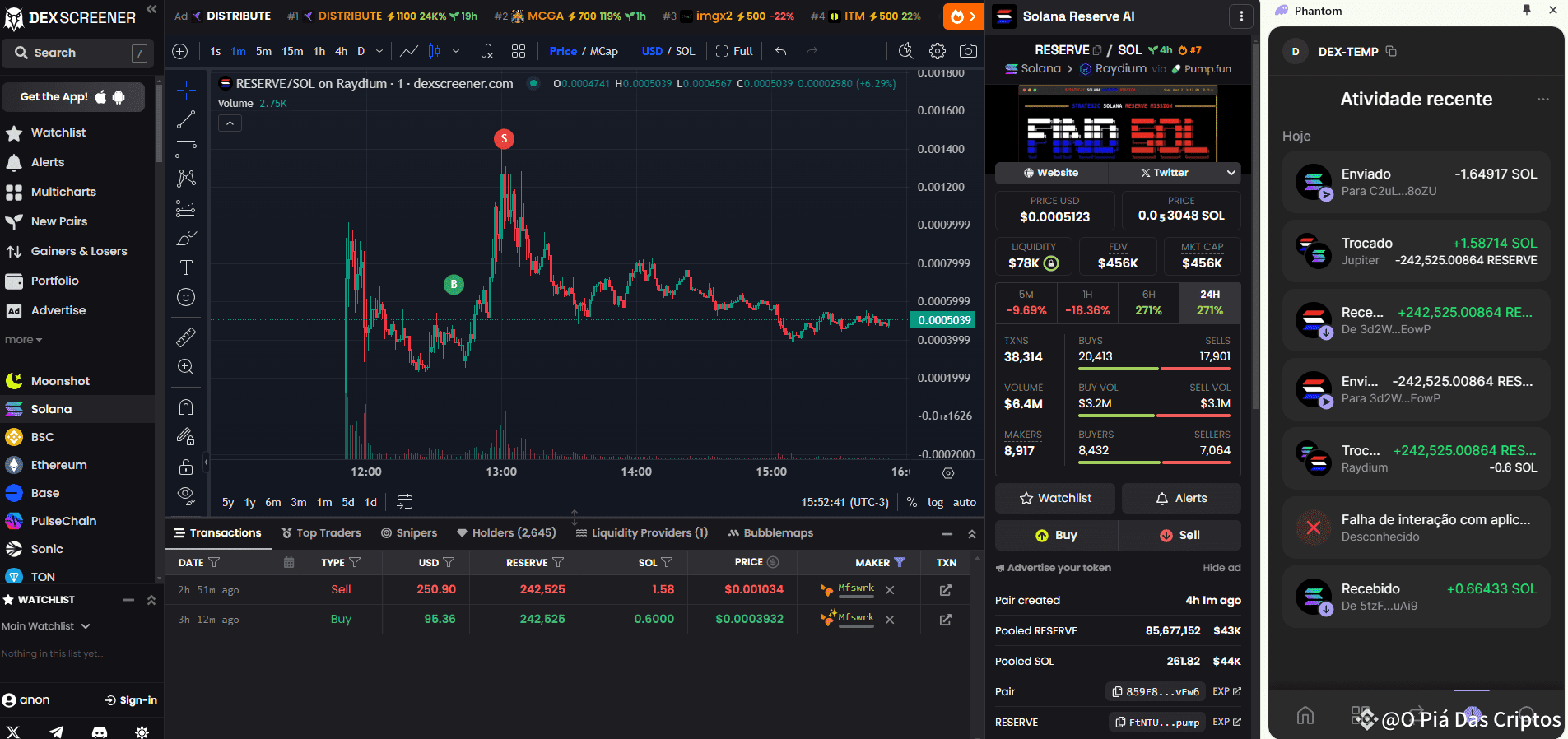Screen dimensions: 1568x739
Task: Copy the pair address 859F8...vEw6
Action: (x=1156, y=692)
